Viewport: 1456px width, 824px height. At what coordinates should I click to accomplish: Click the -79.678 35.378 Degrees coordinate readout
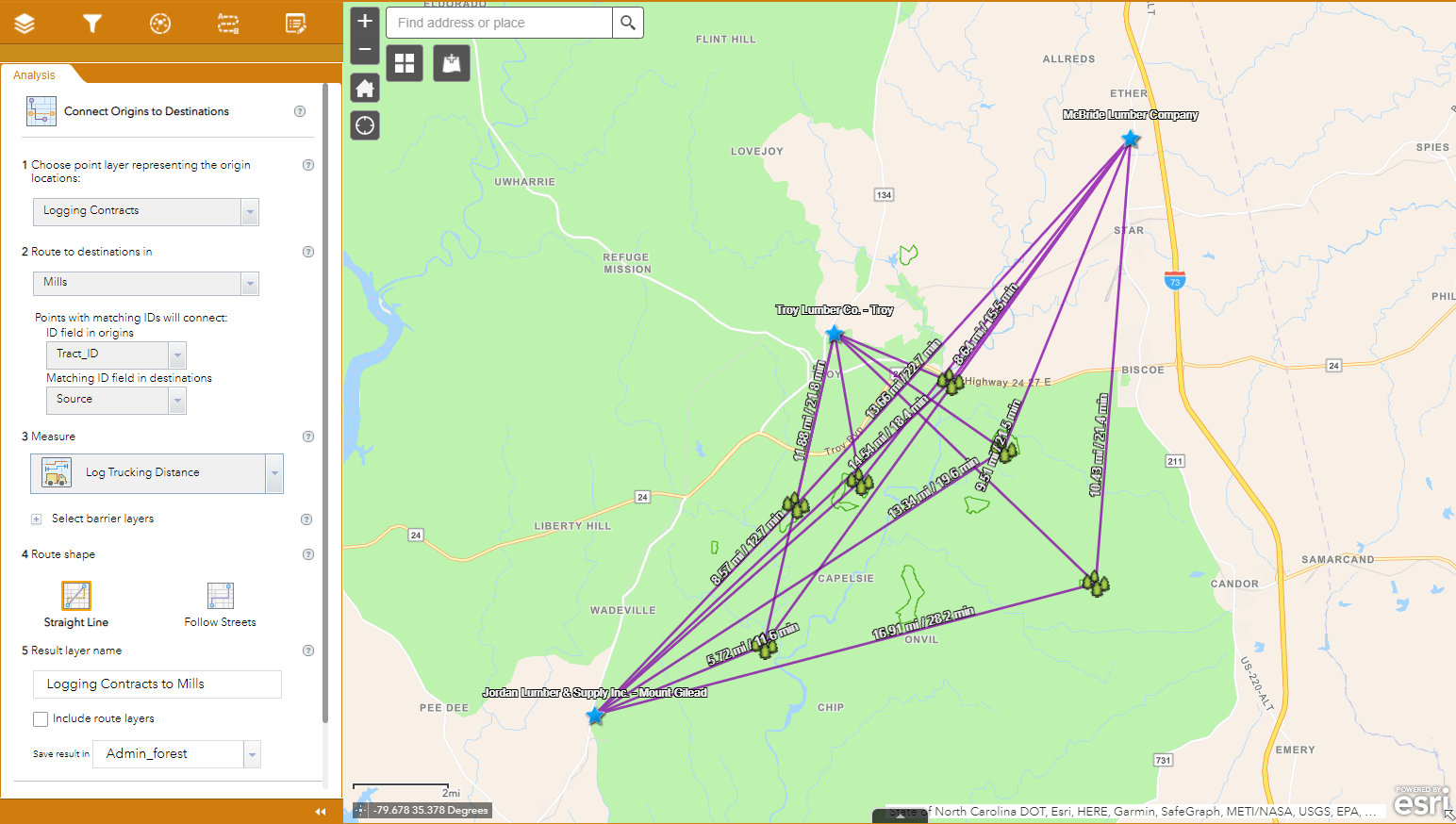click(x=431, y=810)
